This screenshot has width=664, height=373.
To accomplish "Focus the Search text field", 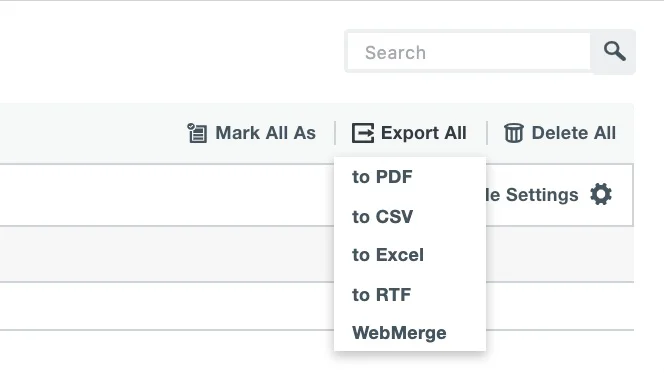I will pyautogui.click(x=469, y=52).
